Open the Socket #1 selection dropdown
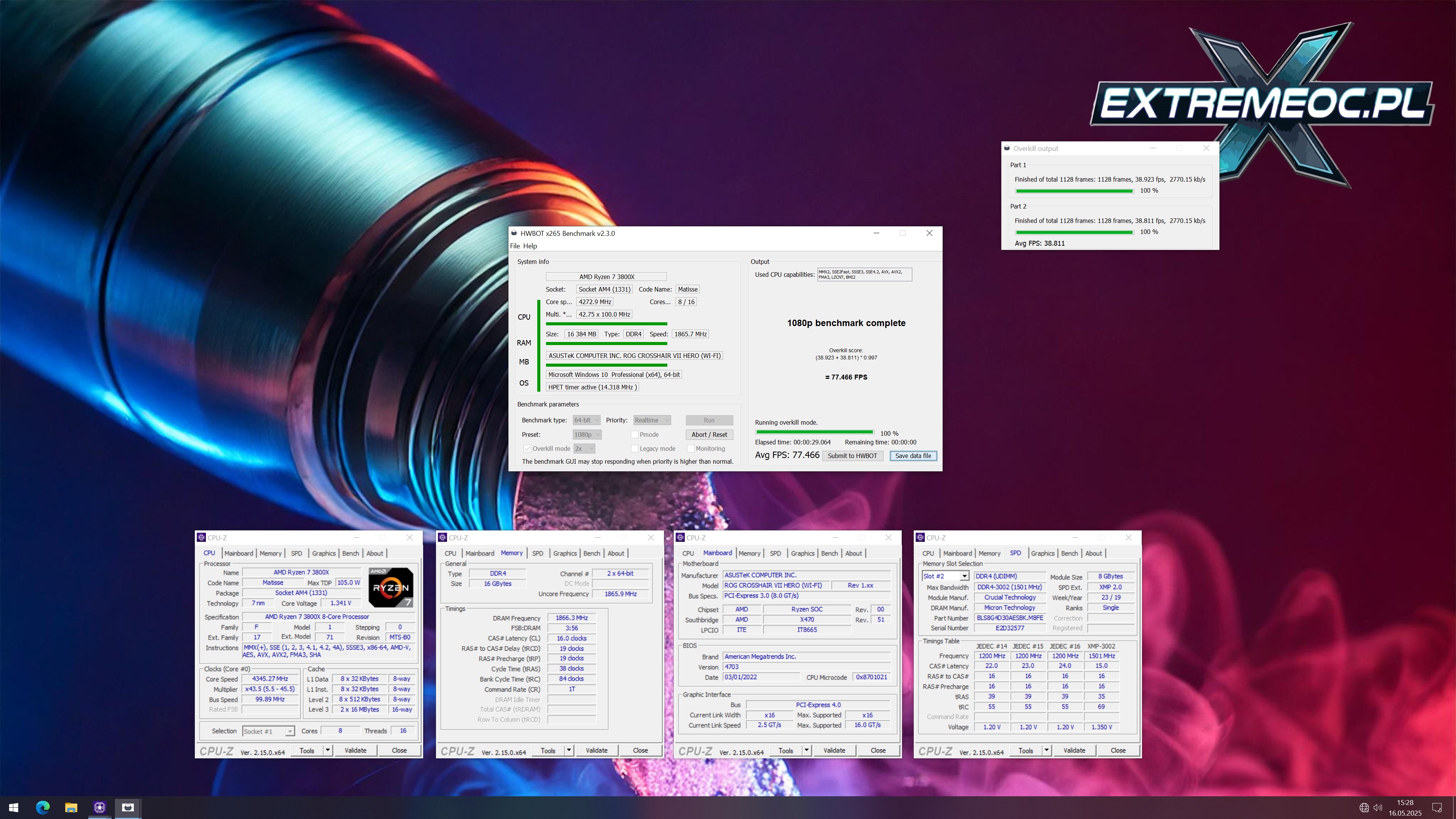This screenshot has width=1456, height=819. point(268,731)
